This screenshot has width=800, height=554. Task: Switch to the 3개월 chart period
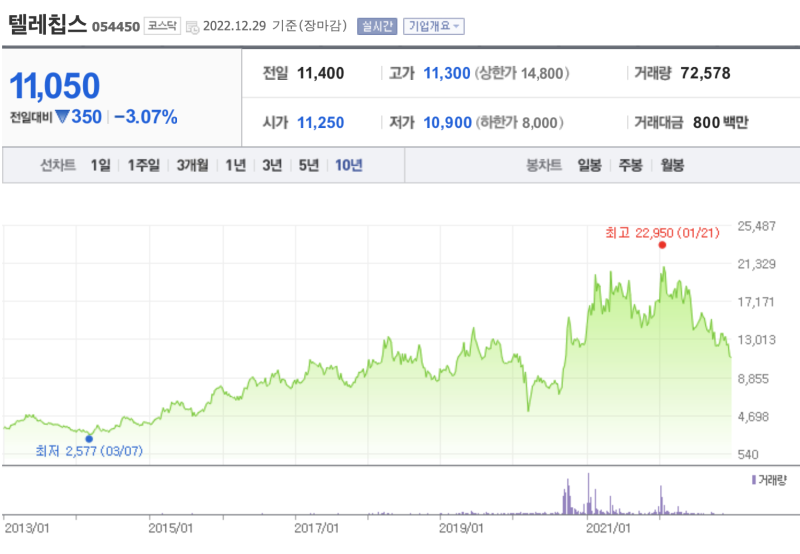192,165
